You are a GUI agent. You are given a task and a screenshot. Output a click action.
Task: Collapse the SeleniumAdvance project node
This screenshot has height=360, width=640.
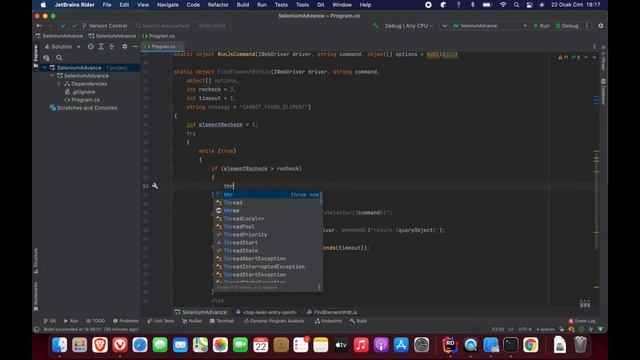tap(52, 76)
